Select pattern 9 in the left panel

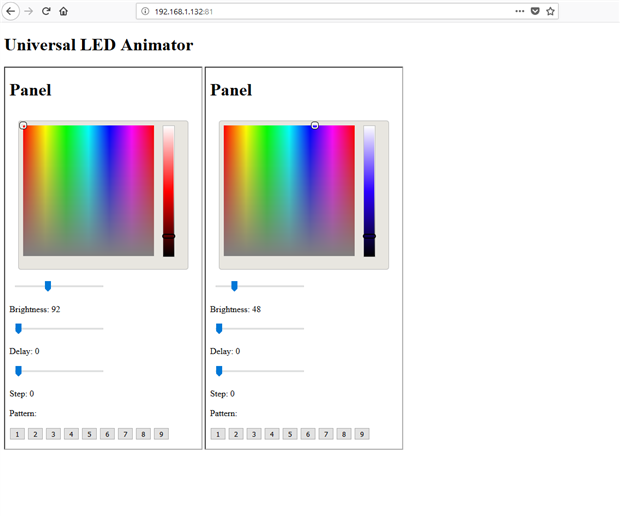161,434
